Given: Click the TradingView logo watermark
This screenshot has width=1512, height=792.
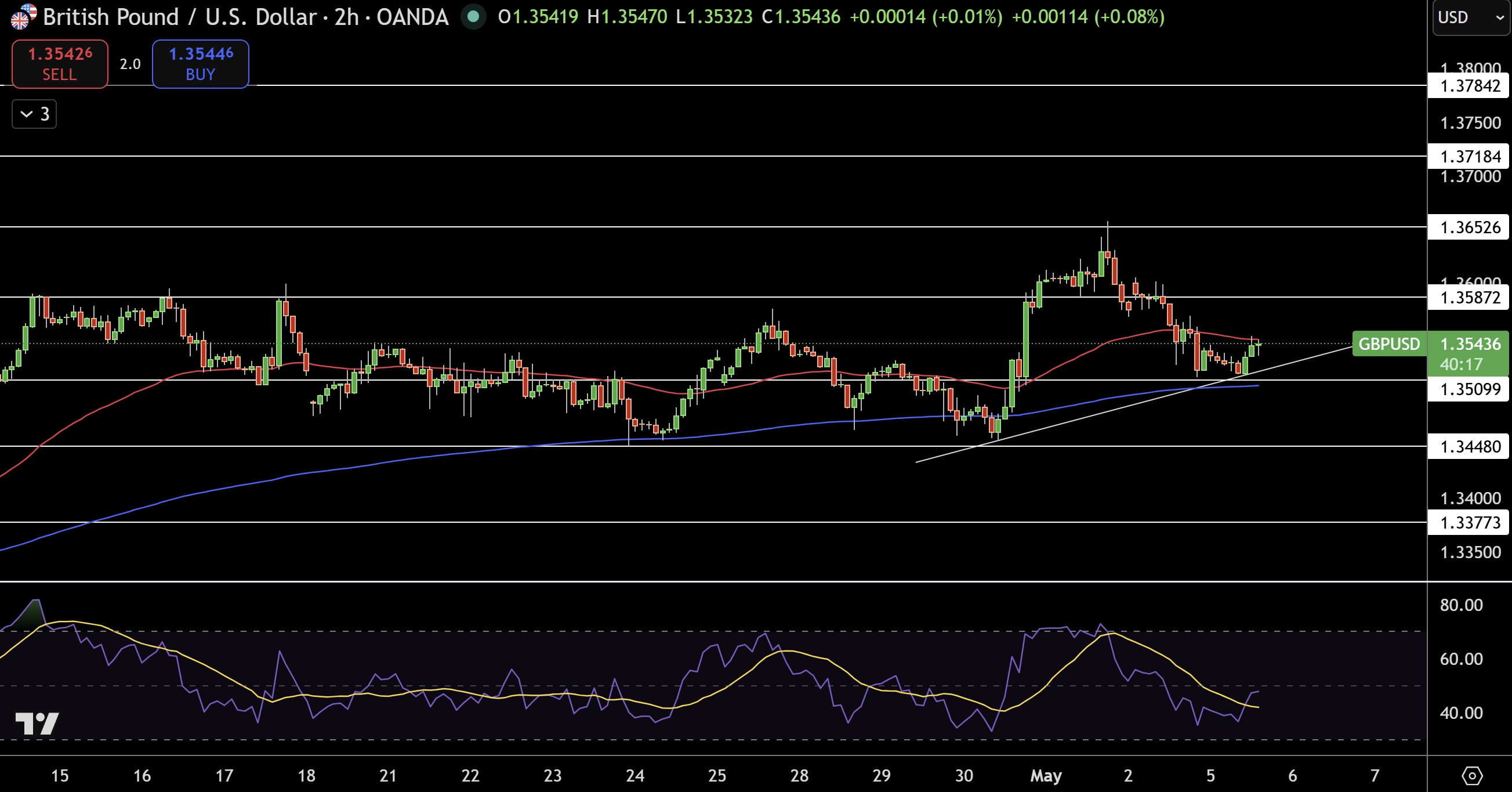Looking at the screenshot, I should point(37,724).
